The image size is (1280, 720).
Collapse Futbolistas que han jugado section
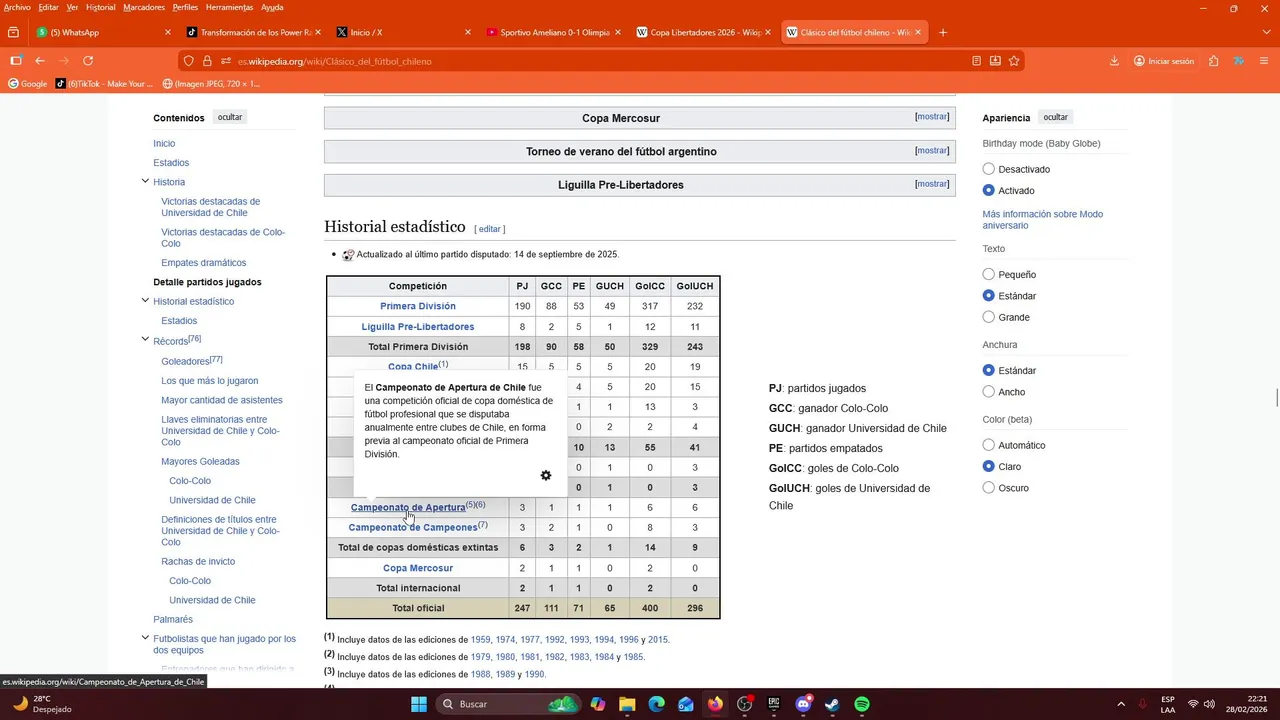coord(145,638)
